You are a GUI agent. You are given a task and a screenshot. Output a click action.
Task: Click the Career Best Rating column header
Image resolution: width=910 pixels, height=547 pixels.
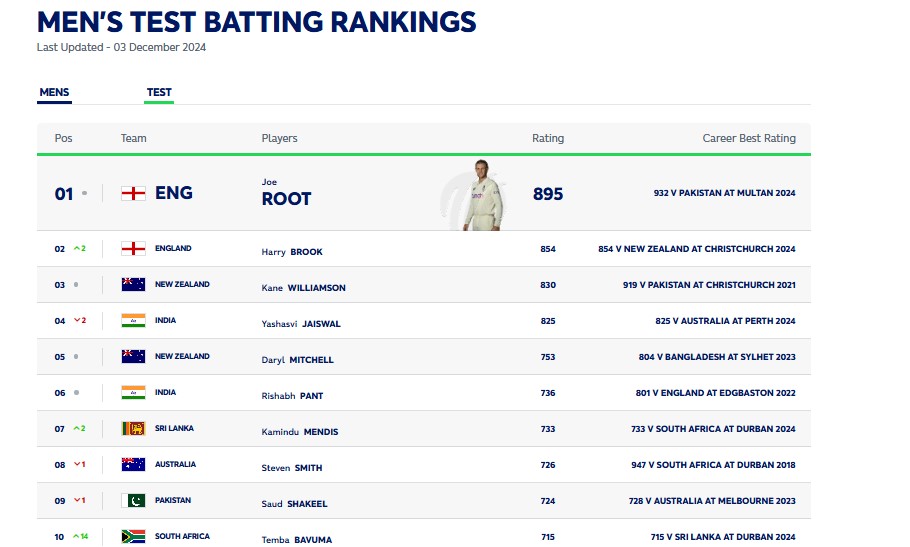pyautogui.click(x=749, y=138)
